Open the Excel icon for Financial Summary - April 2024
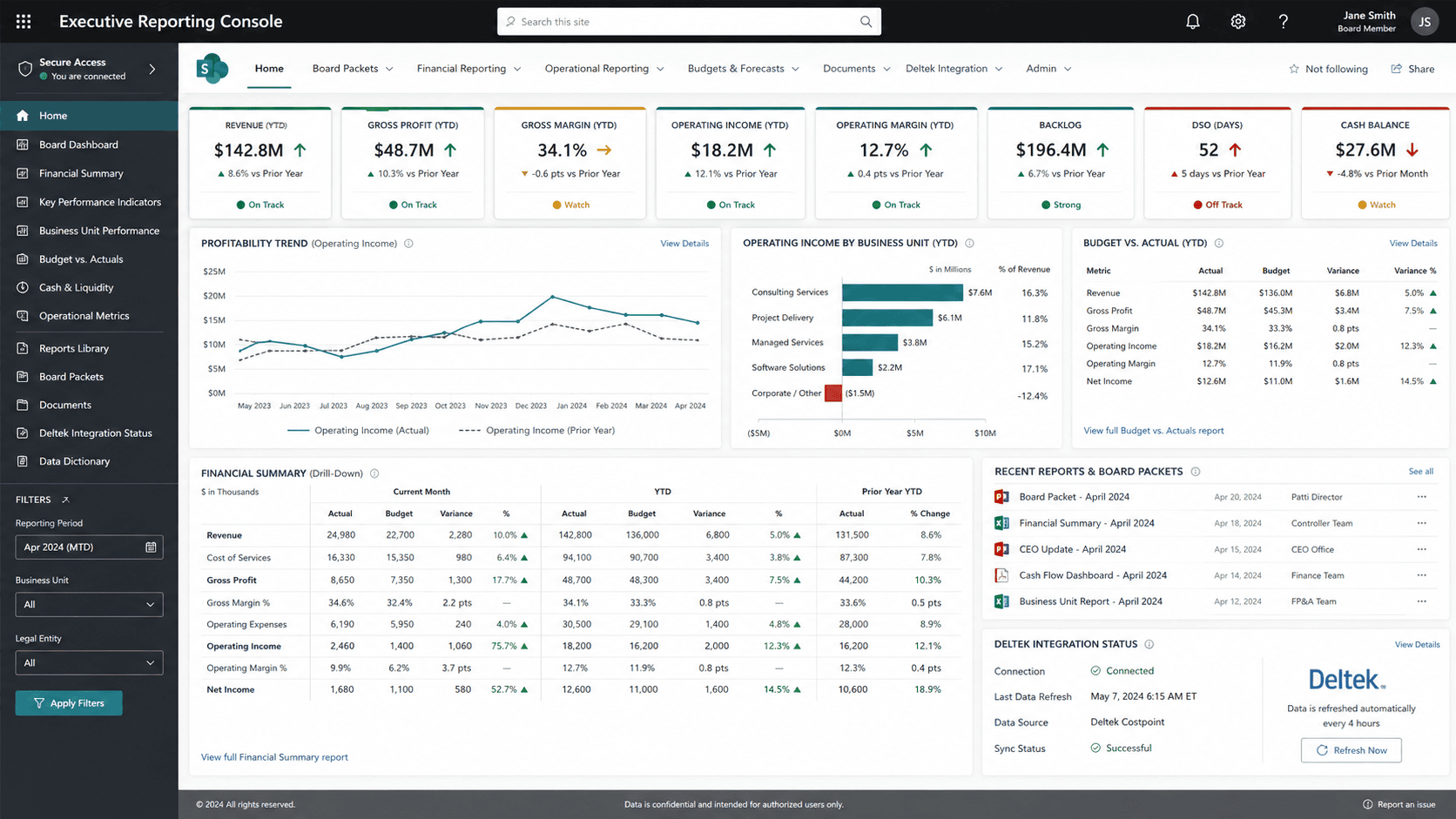Image resolution: width=1456 pixels, height=819 pixels. 1001,523
